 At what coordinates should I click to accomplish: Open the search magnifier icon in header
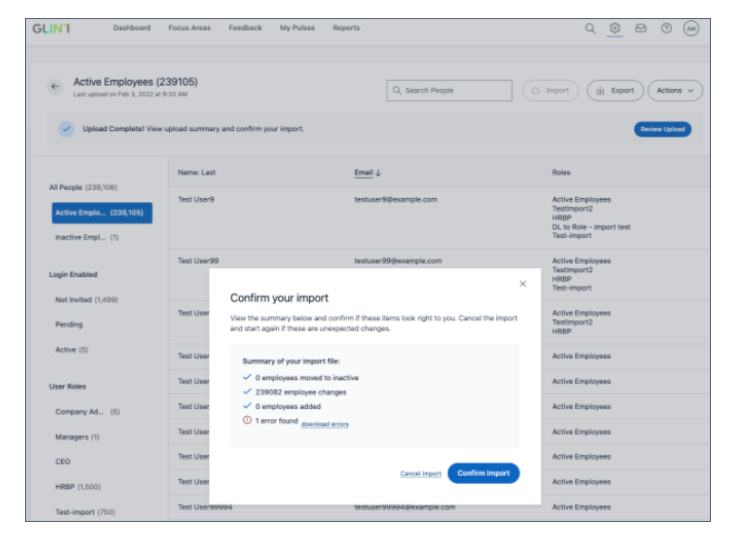(x=590, y=29)
